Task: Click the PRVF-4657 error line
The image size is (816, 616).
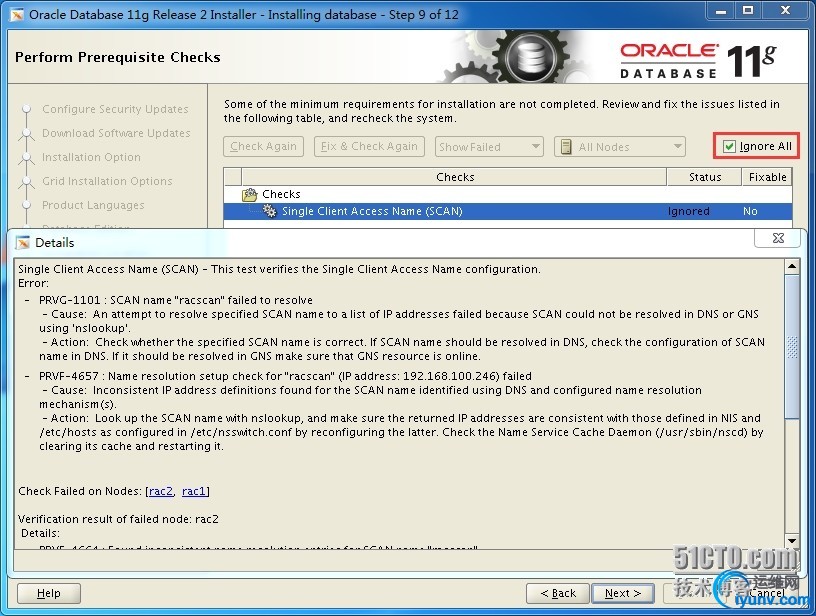Action: point(285,376)
